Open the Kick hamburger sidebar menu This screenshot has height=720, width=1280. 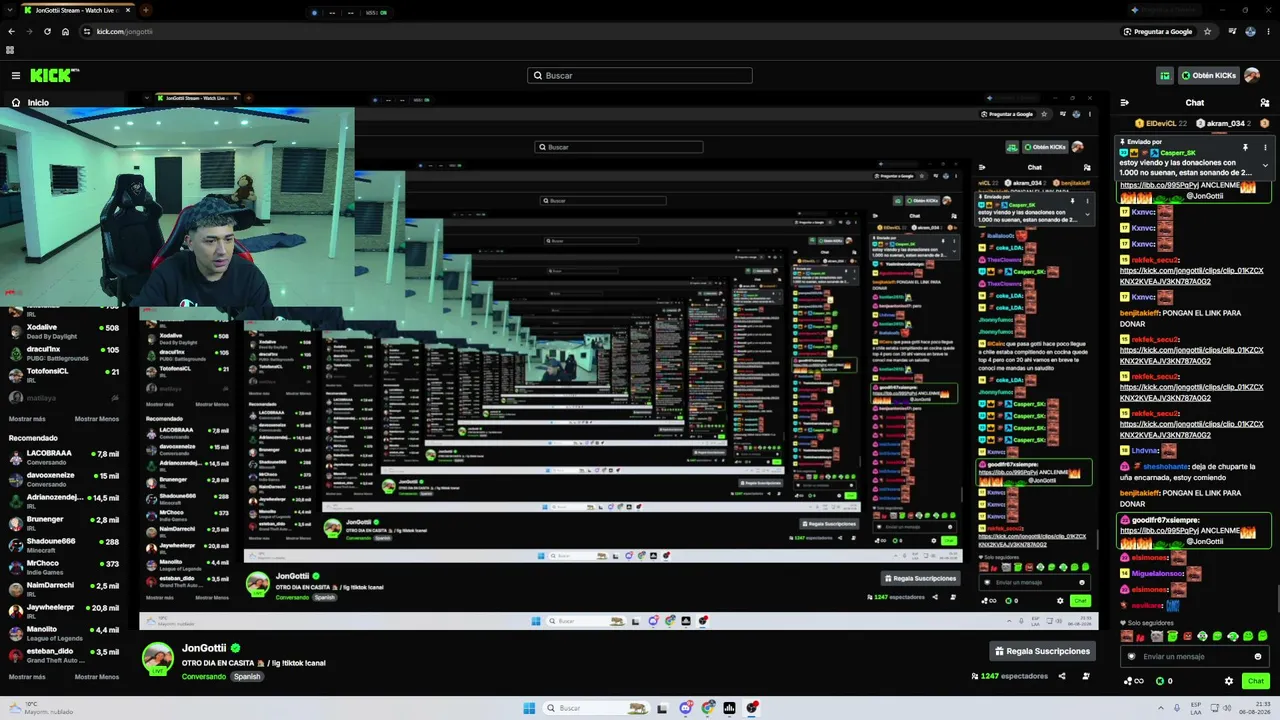click(x=16, y=75)
